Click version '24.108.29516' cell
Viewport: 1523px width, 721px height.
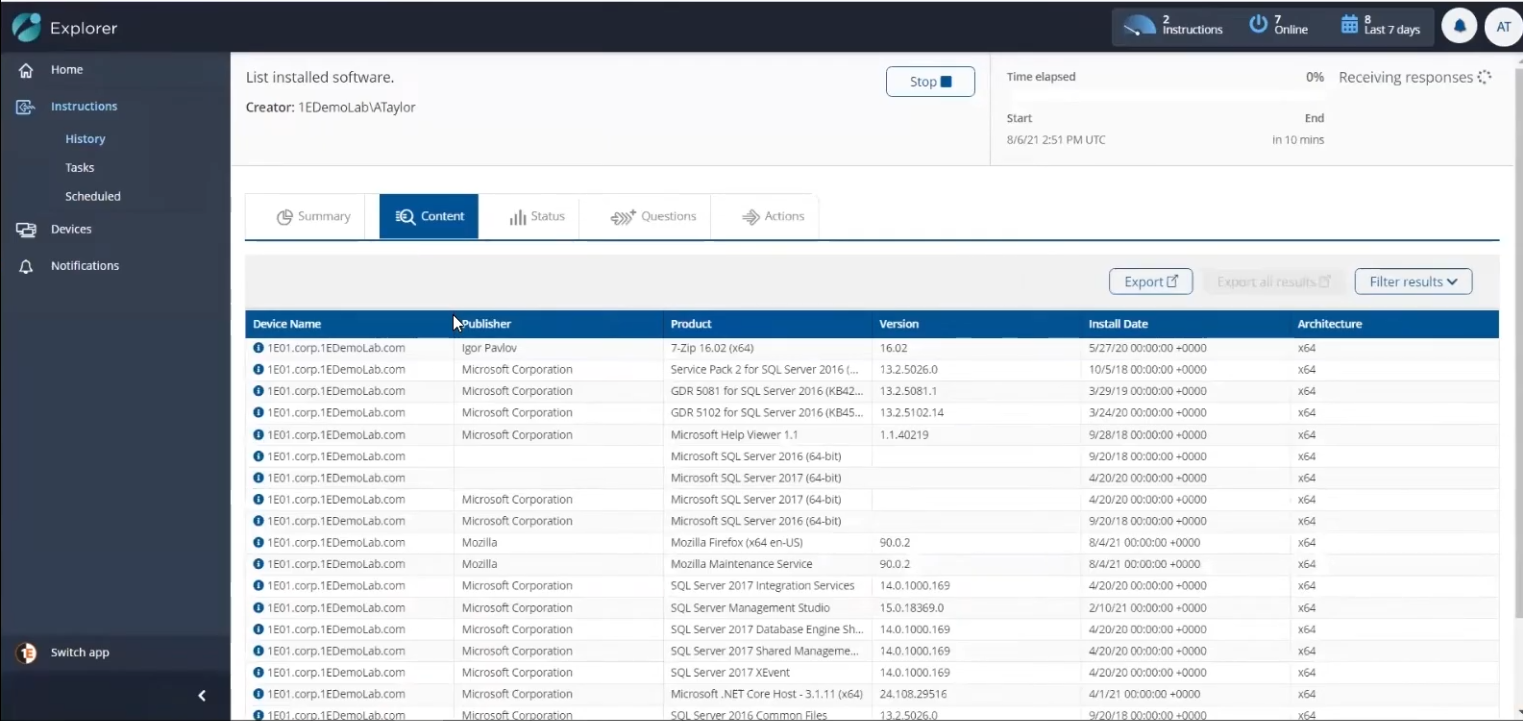coord(913,694)
